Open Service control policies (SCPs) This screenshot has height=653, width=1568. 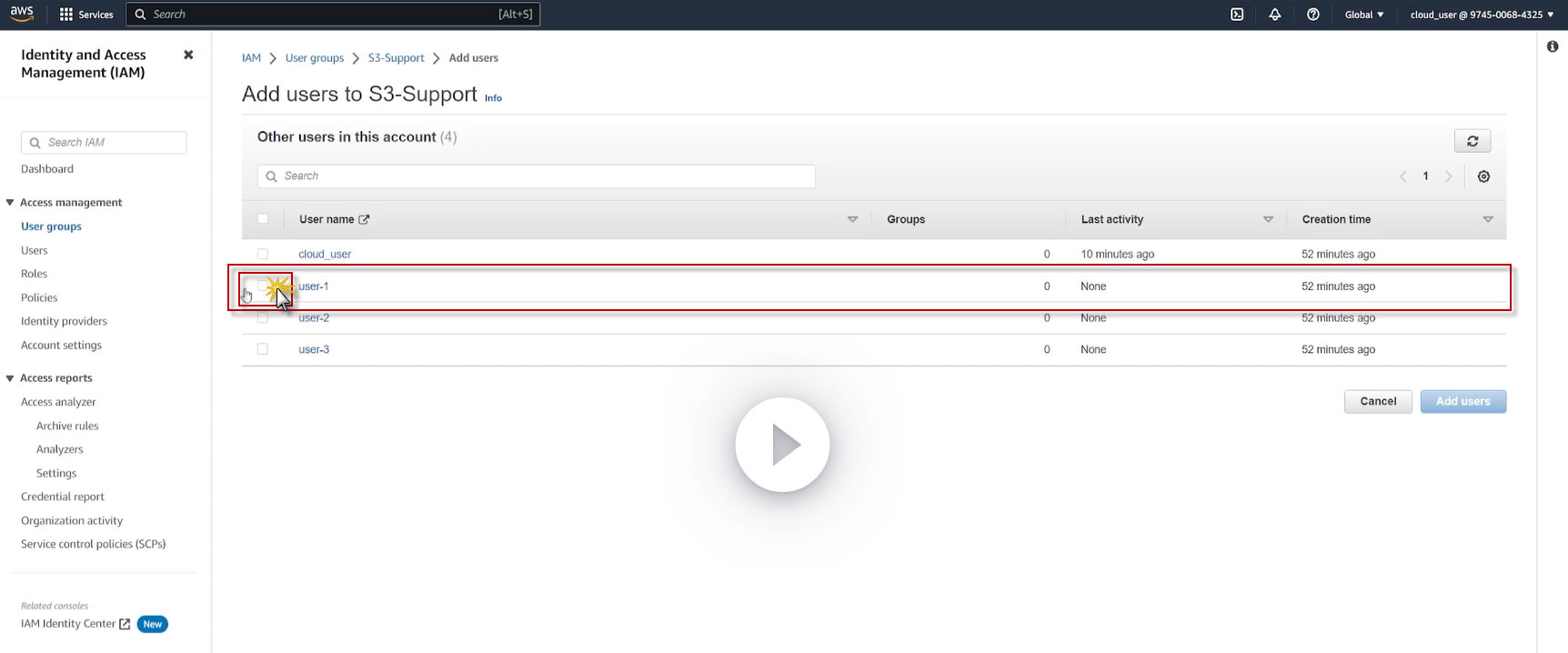tap(93, 544)
